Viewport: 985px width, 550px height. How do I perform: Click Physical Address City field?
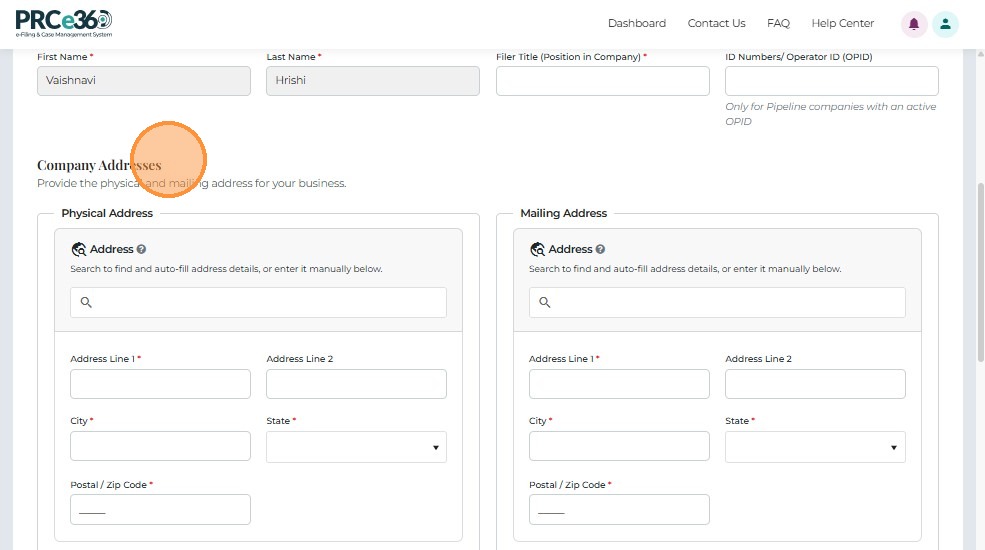(160, 446)
